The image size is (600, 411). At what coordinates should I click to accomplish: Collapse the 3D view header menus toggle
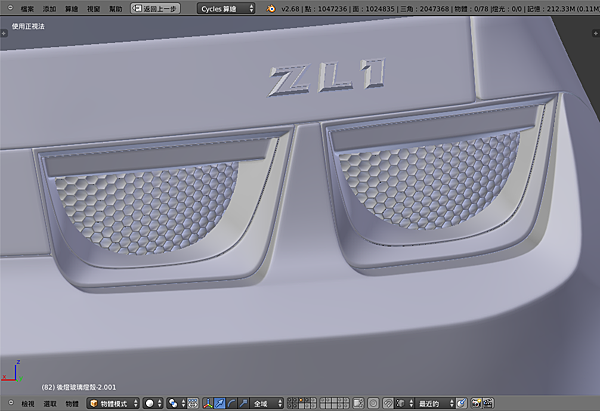[11, 403]
